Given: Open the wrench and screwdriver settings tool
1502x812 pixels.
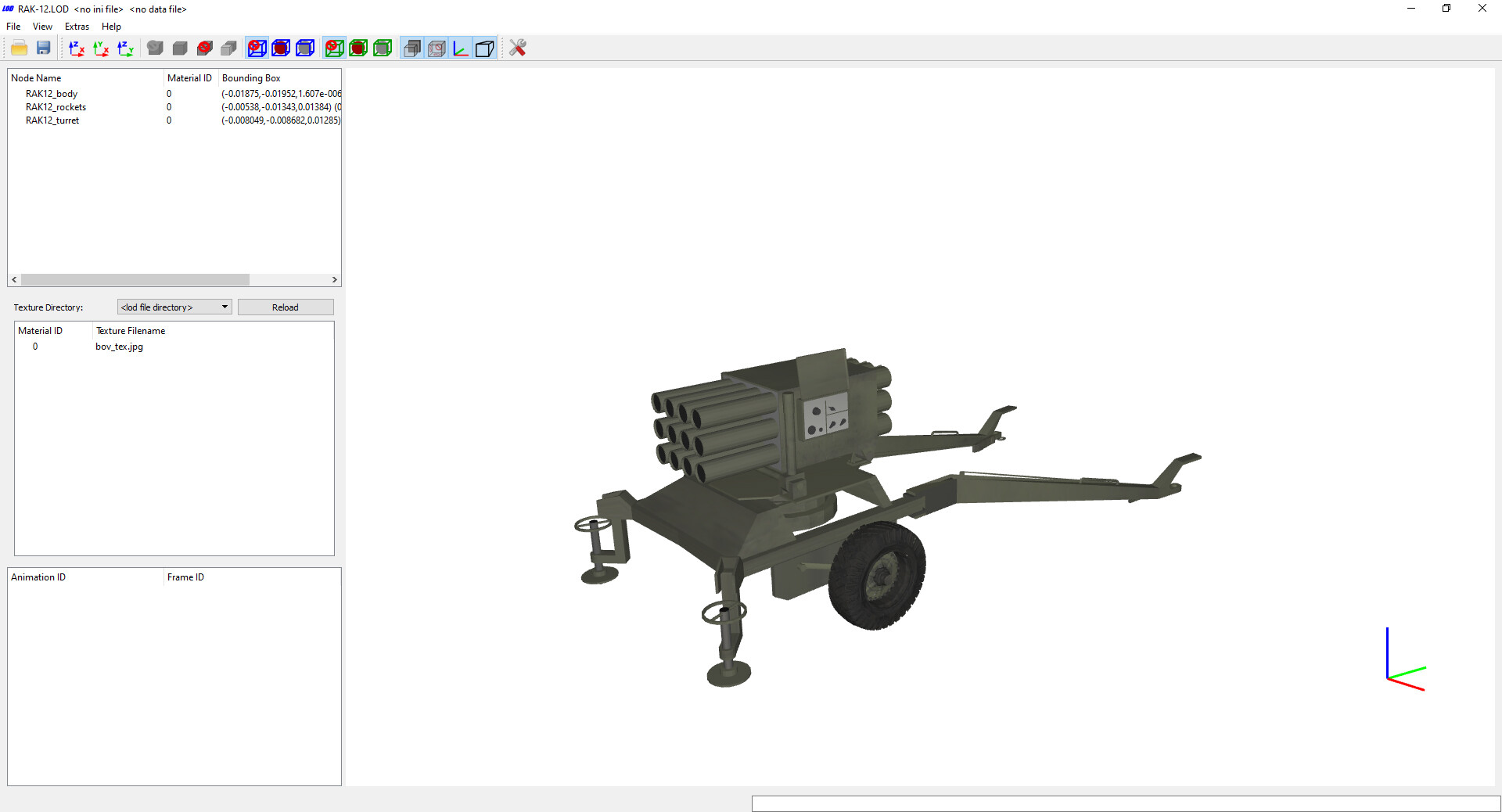Looking at the screenshot, I should click(517, 49).
